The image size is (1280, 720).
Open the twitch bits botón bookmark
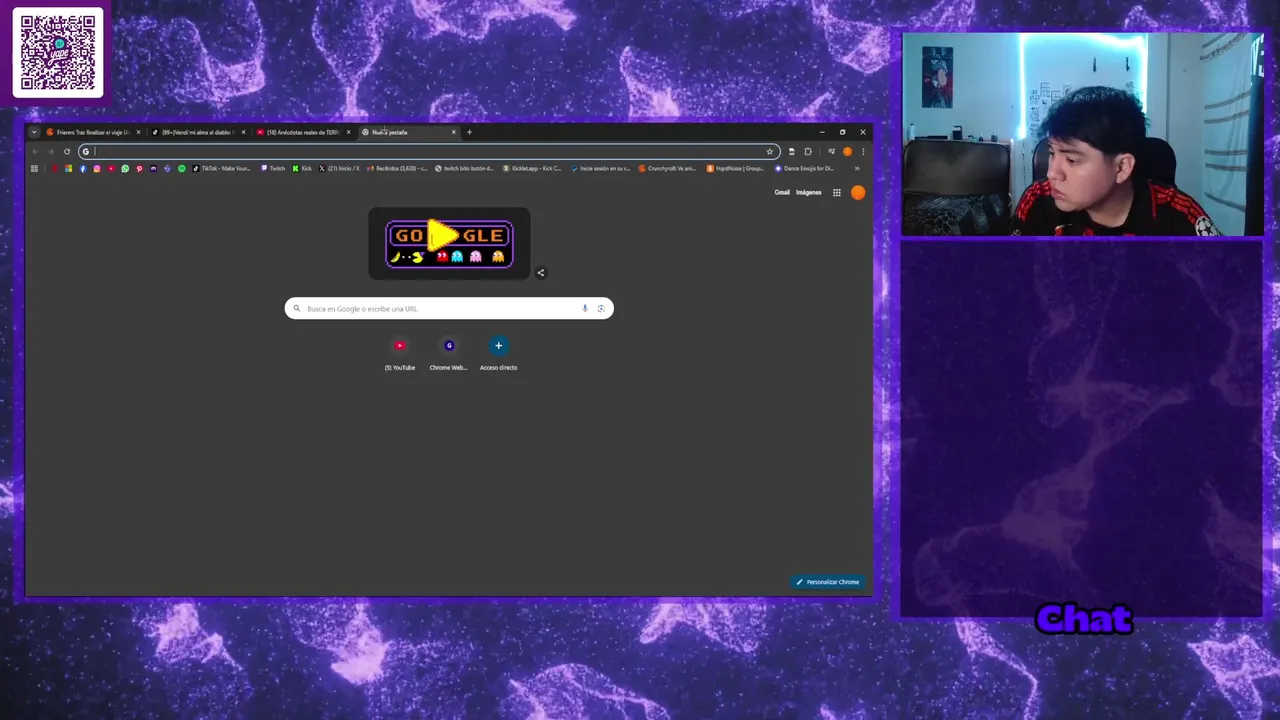click(465, 168)
